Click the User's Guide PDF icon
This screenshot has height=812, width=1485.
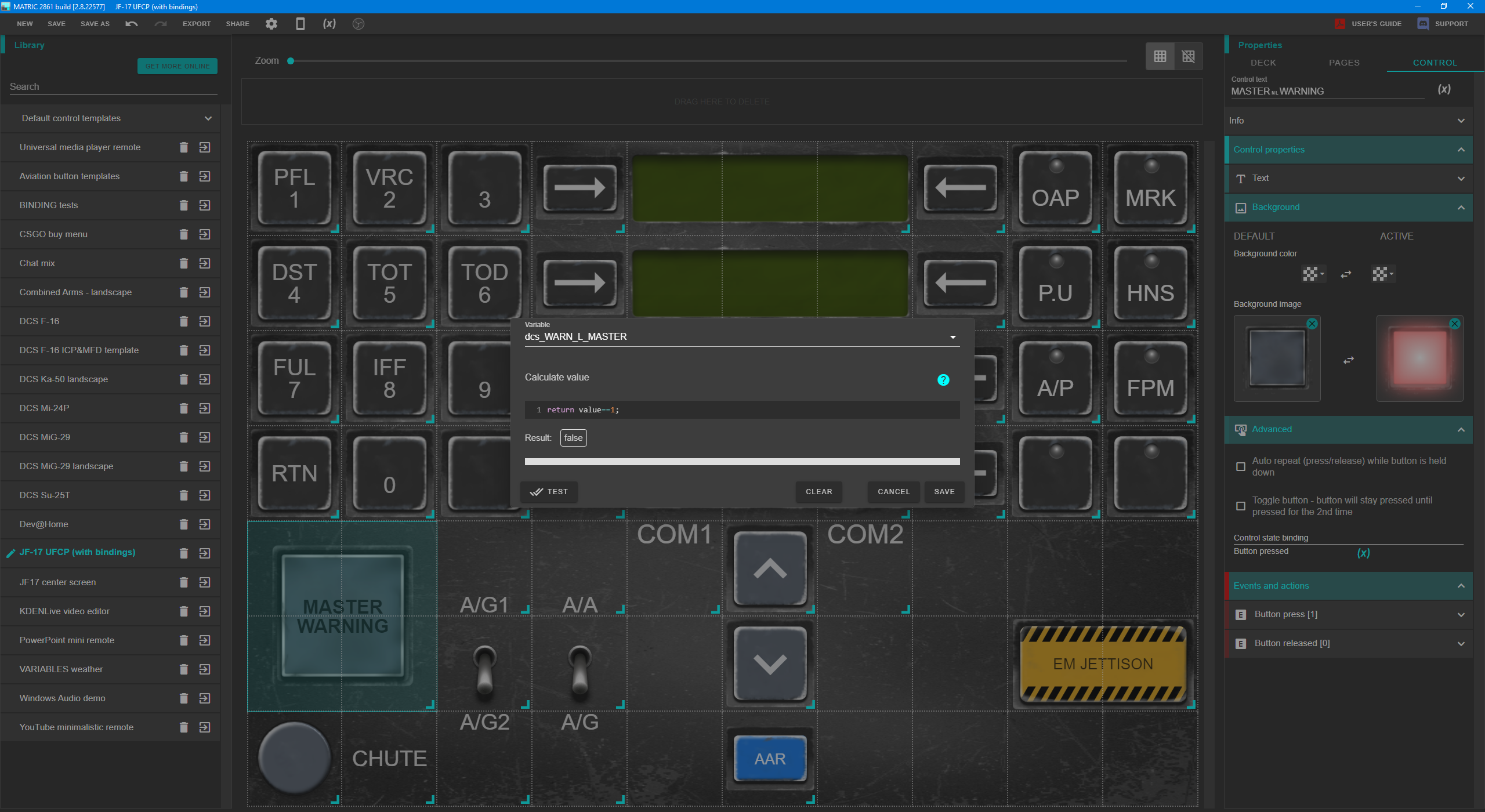[1340, 24]
